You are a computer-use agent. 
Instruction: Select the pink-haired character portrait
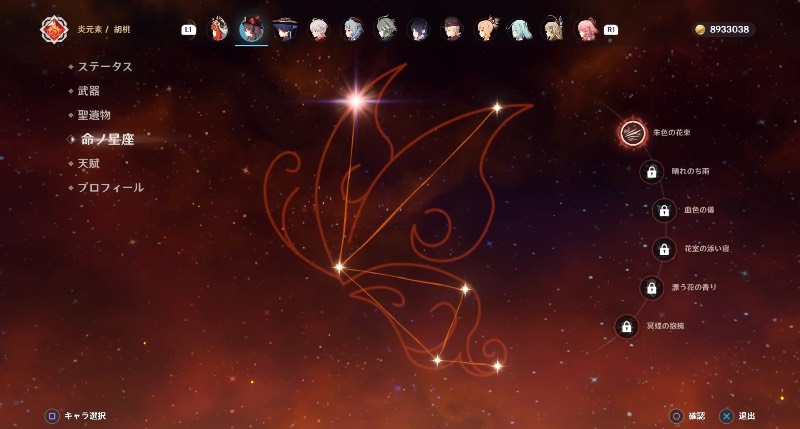pyautogui.click(x=587, y=29)
